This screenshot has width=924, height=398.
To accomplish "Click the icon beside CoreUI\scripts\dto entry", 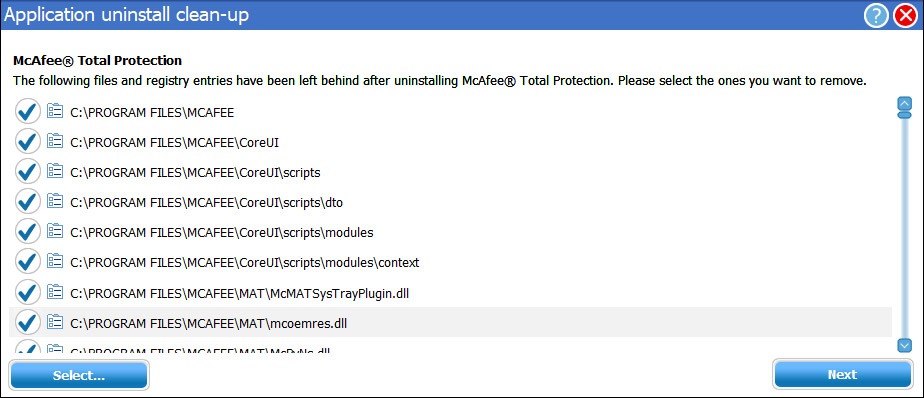I will click(x=55, y=201).
